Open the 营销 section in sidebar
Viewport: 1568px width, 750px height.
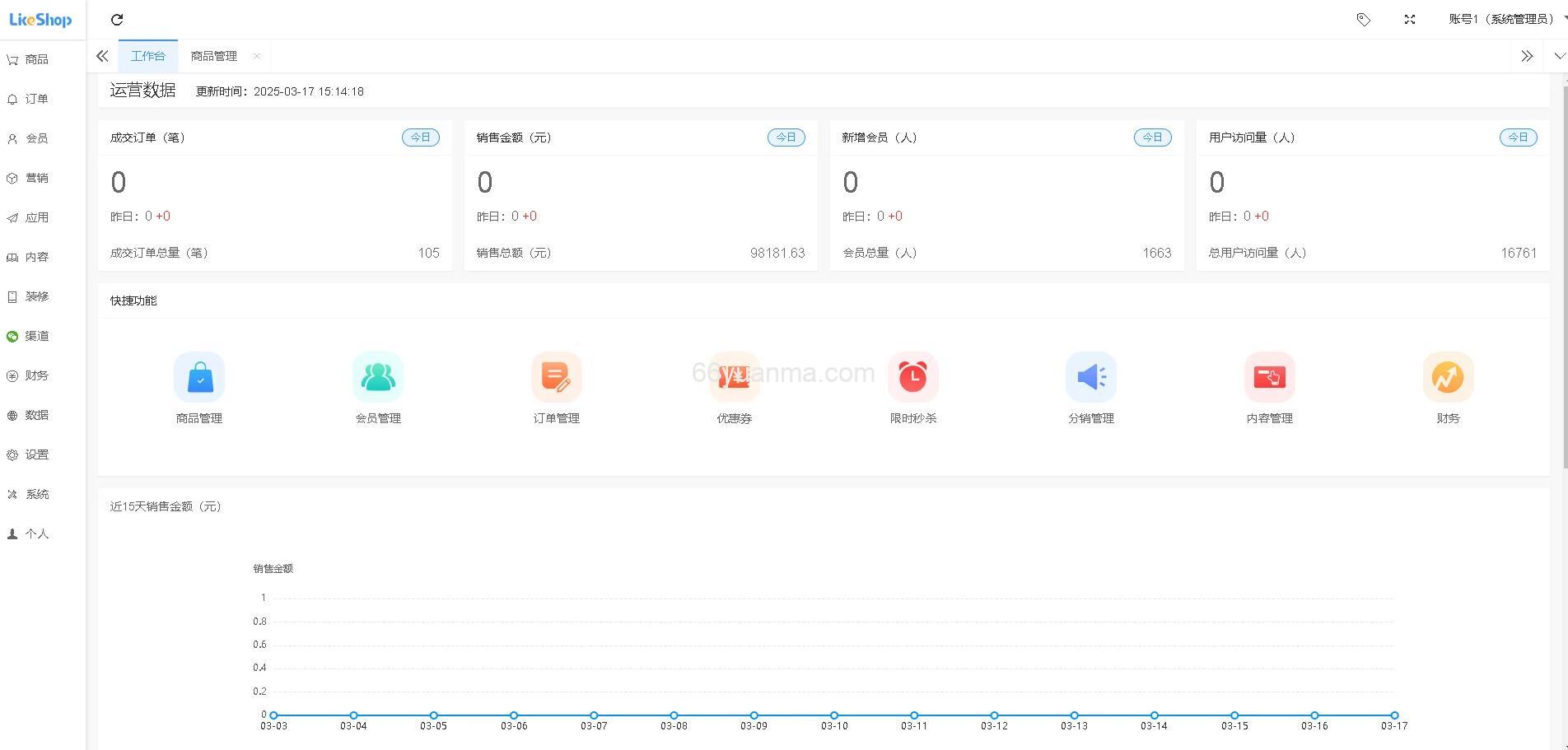36,177
